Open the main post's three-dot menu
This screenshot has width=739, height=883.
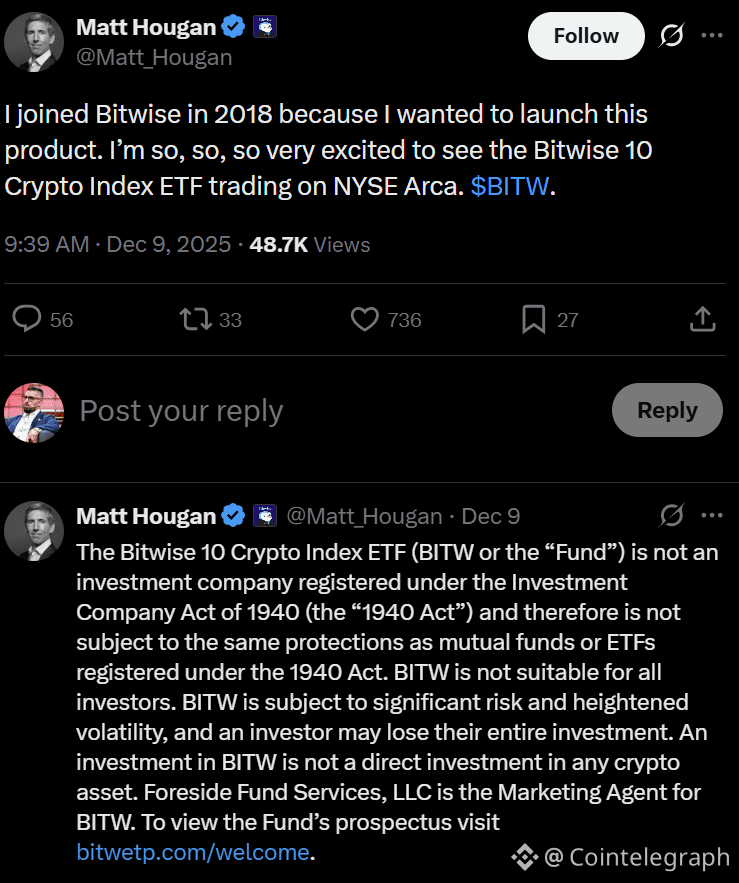click(x=711, y=36)
